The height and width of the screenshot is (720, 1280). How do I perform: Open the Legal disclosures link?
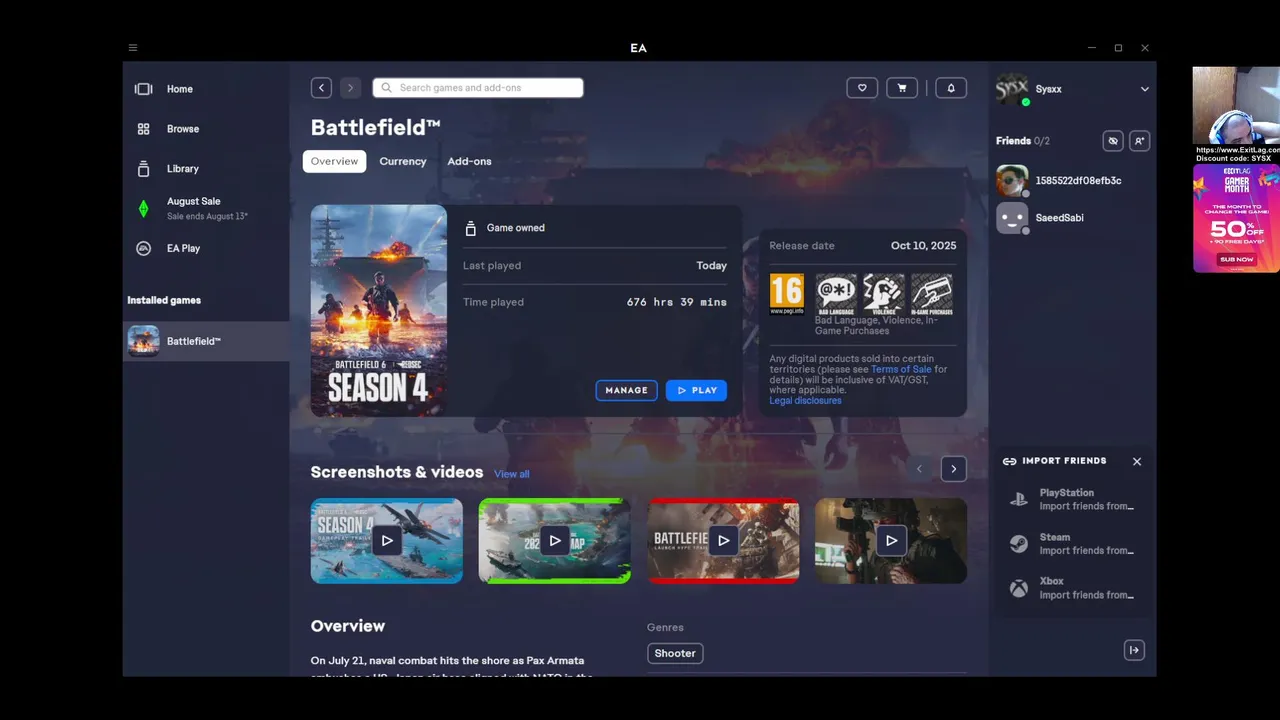(805, 401)
